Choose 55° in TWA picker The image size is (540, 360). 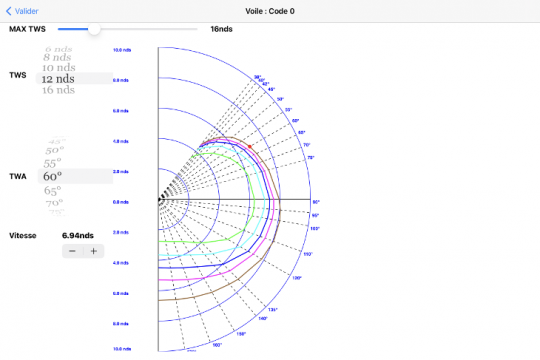(x=52, y=163)
